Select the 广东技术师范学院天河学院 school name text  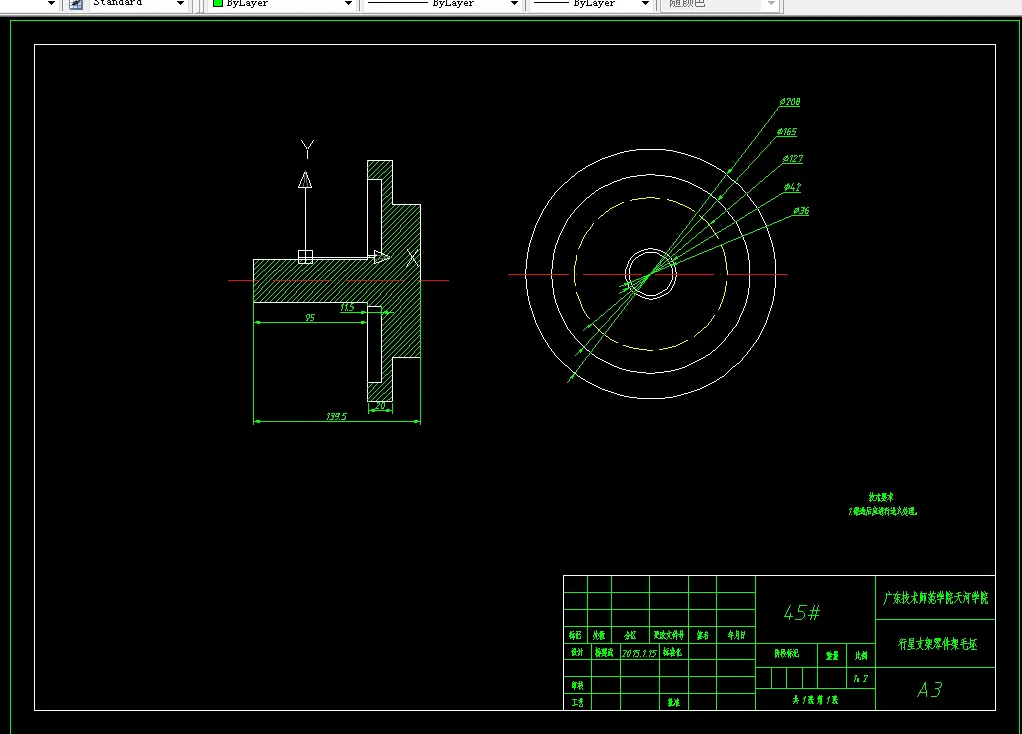935,598
